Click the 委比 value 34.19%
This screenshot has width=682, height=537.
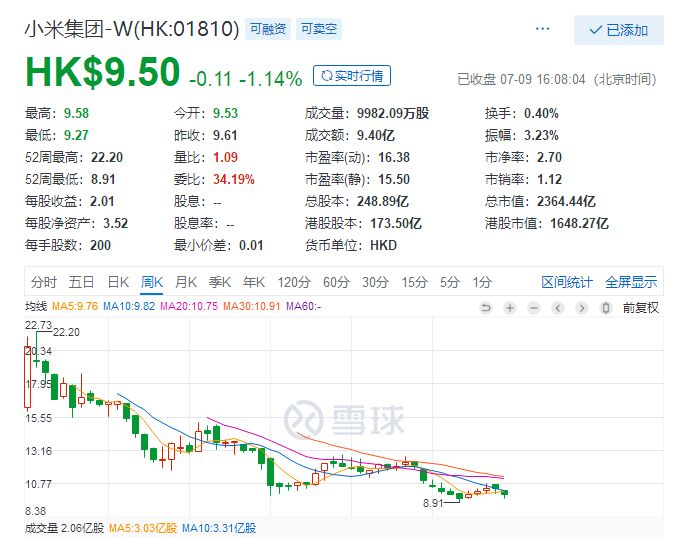click(x=234, y=179)
